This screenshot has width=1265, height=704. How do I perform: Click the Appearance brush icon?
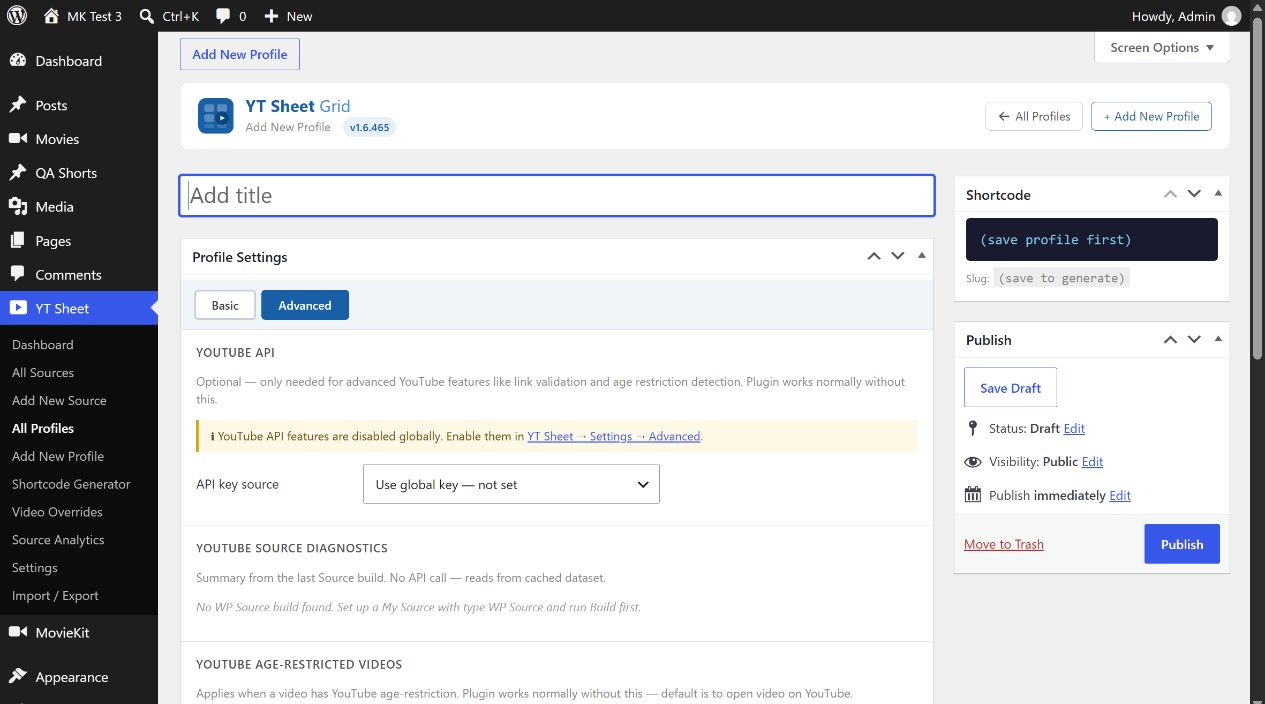[x=17, y=677]
